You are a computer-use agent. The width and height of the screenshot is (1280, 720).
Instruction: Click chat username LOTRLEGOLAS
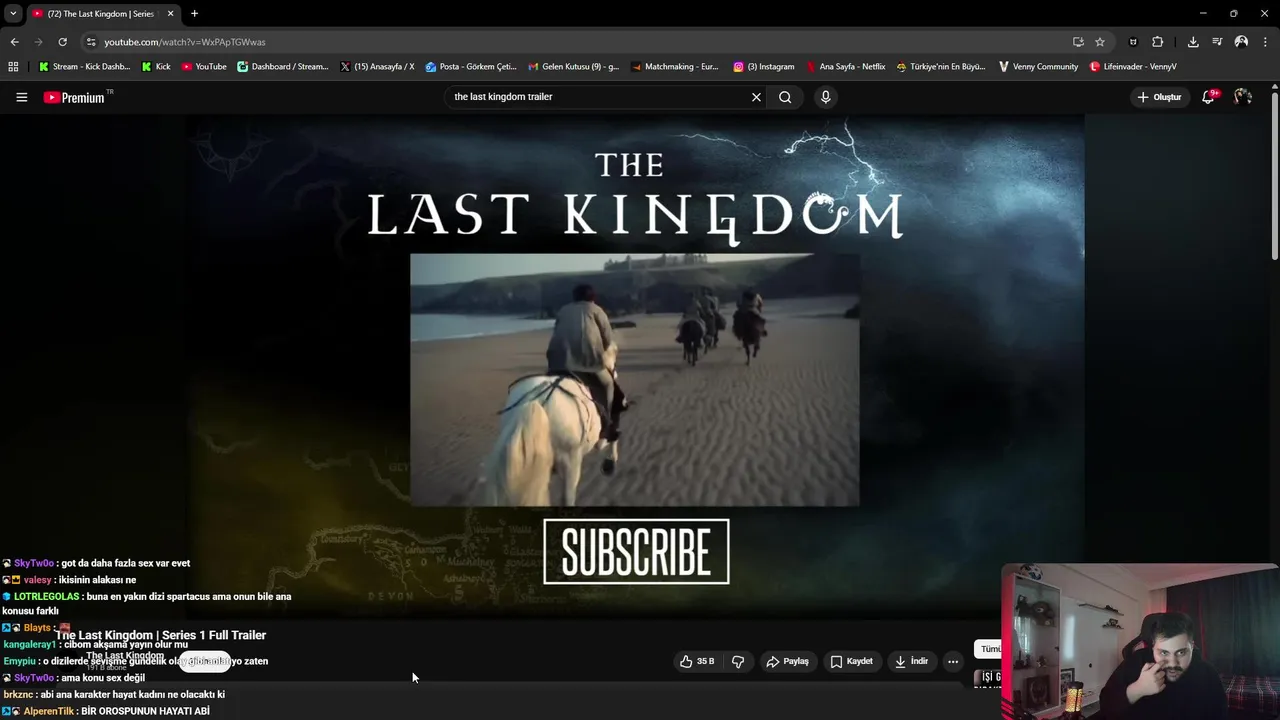tap(46, 597)
